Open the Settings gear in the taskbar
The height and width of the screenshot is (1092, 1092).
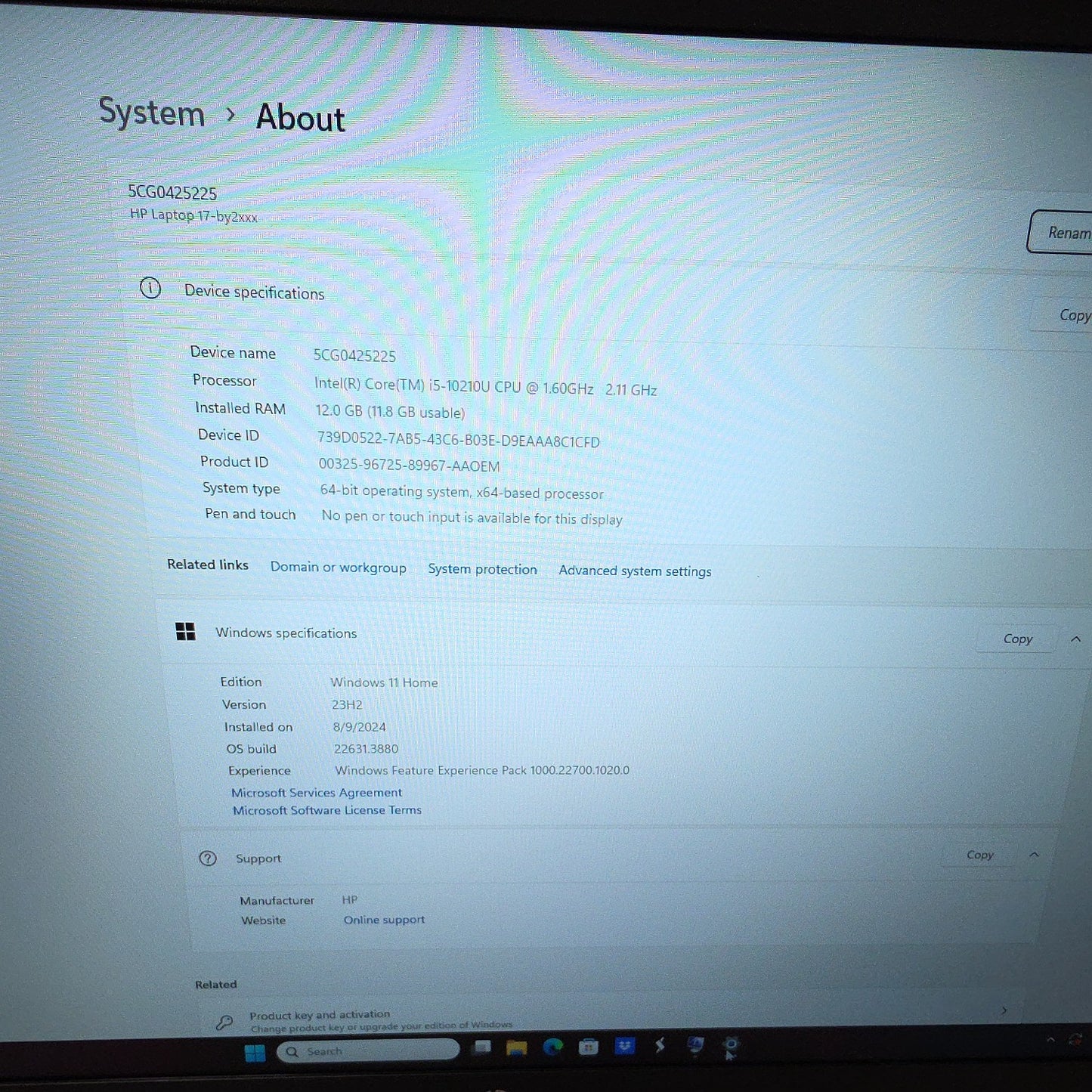point(730,1046)
